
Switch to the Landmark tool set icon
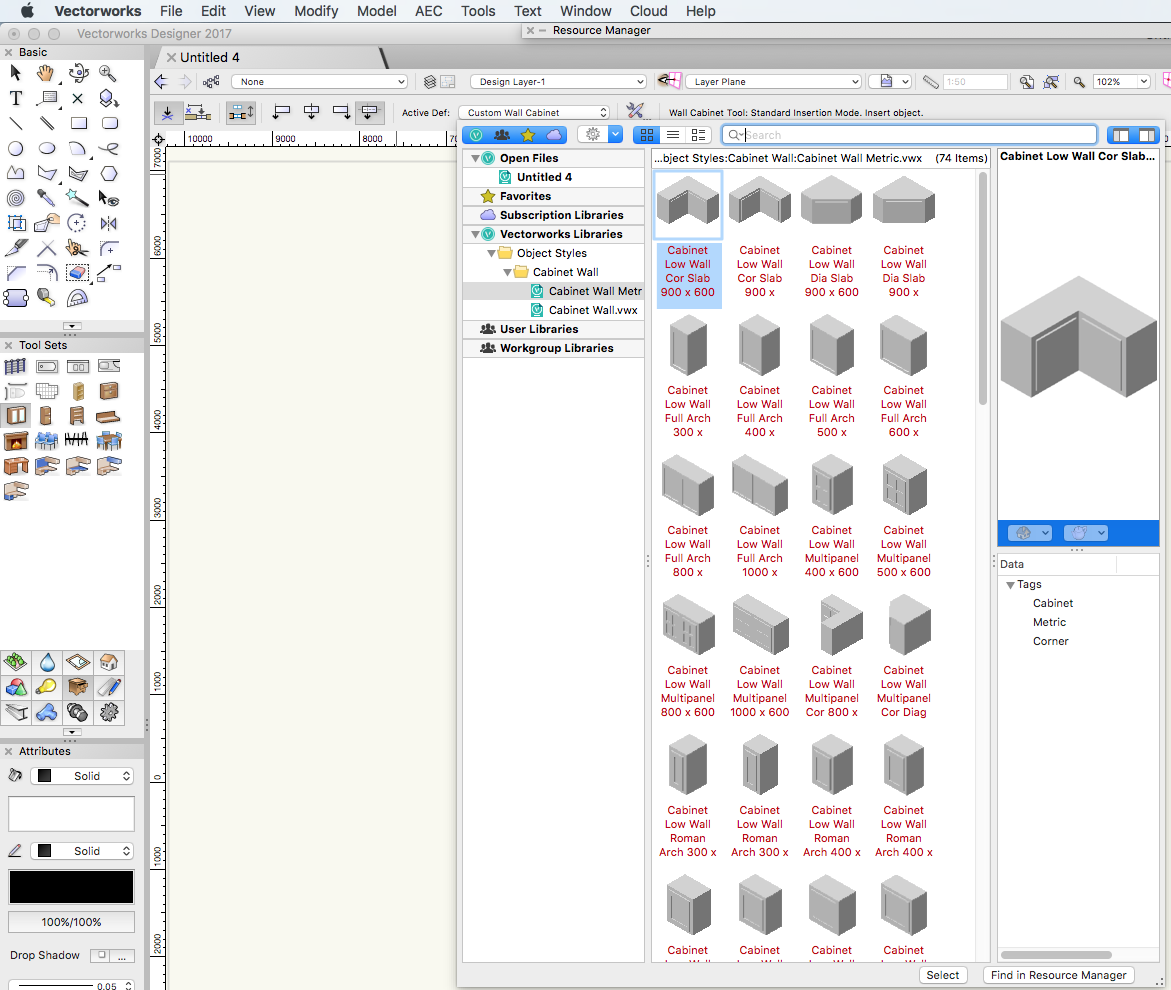coord(16,662)
